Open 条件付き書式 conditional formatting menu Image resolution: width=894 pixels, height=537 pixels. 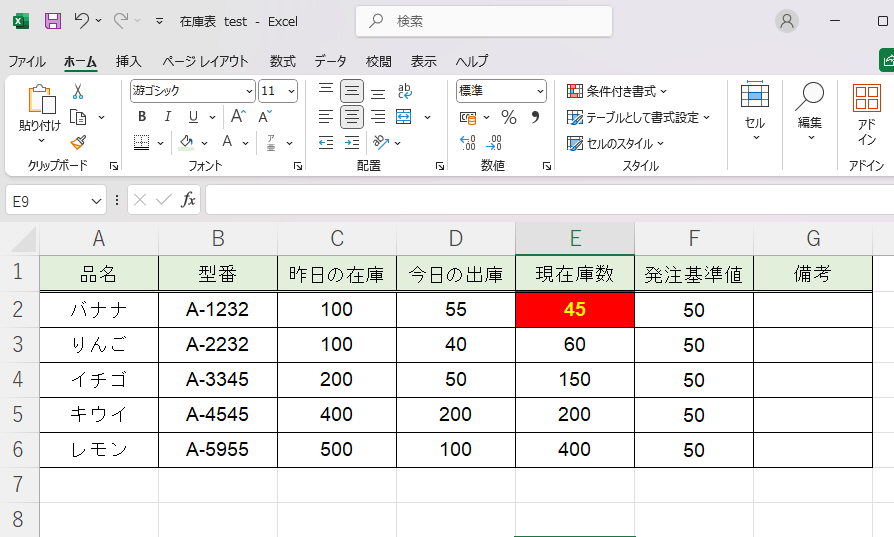[x=618, y=91]
